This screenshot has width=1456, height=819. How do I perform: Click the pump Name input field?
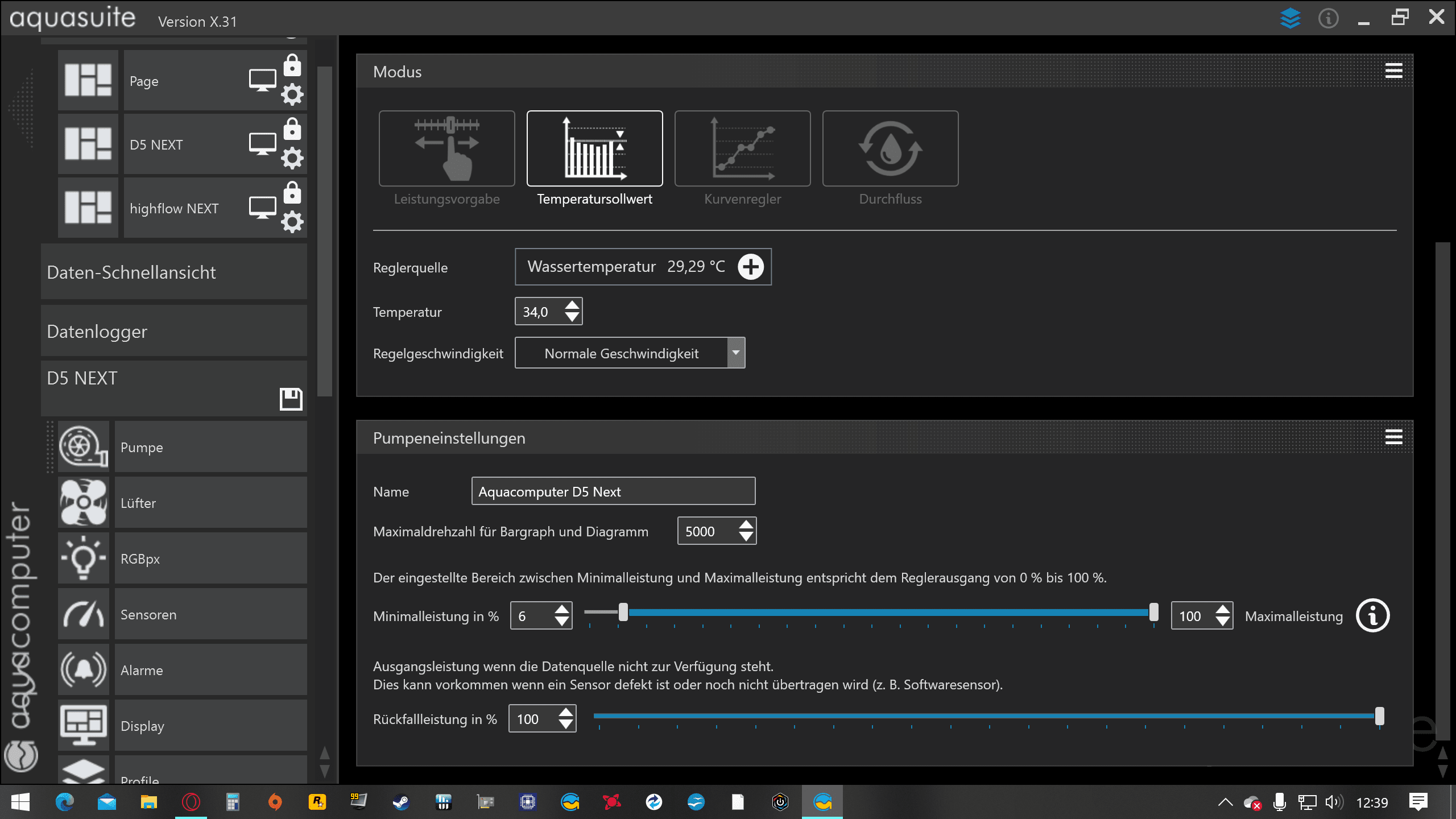point(613,491)
